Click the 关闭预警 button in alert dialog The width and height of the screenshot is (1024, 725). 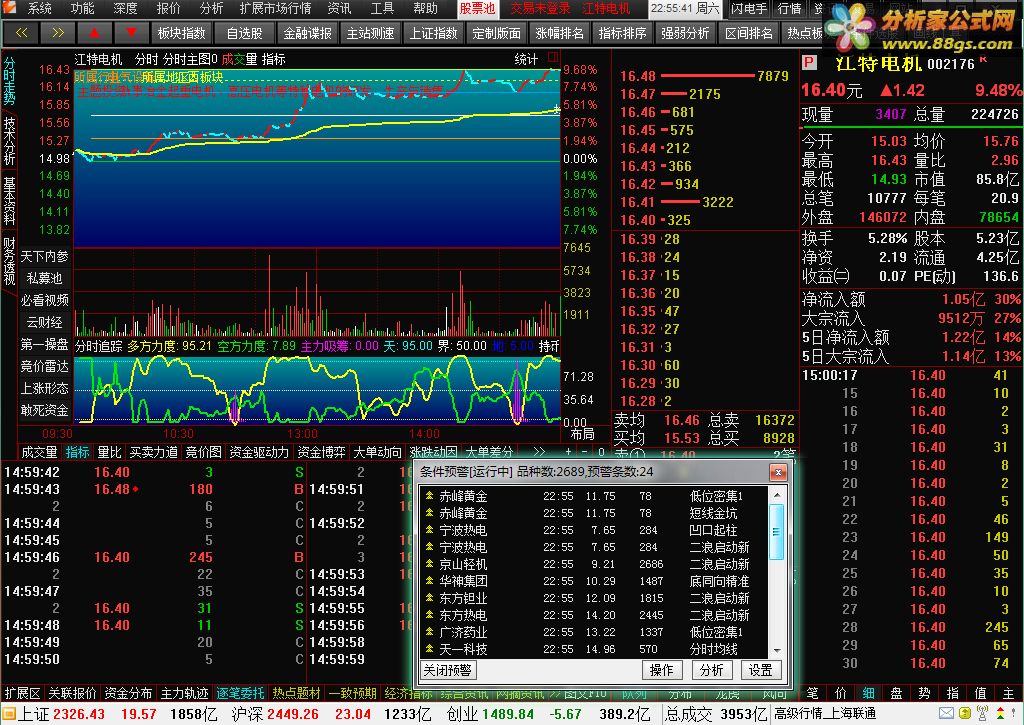tap(447, 669)
